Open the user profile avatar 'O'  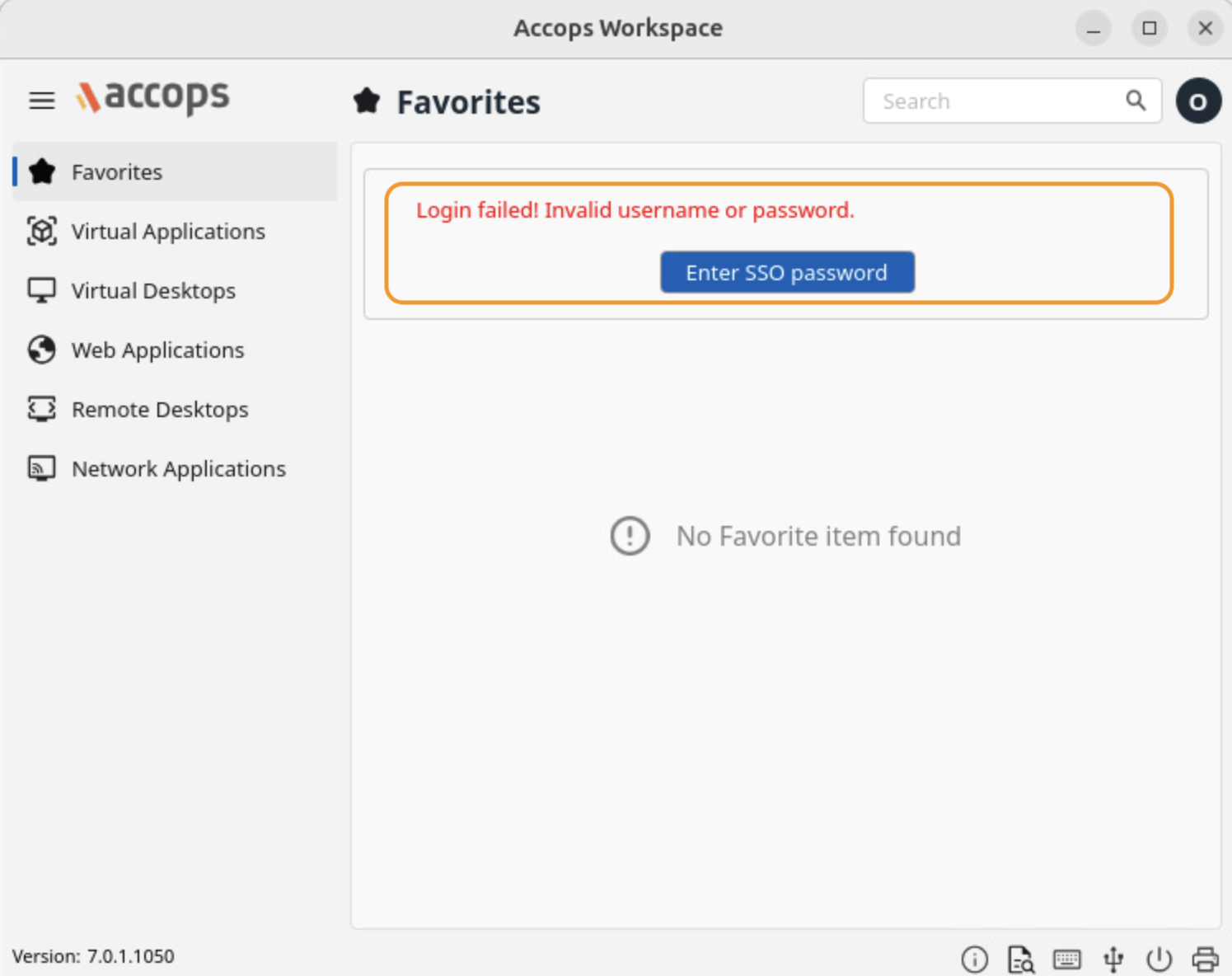click(x=1198, y=101)
